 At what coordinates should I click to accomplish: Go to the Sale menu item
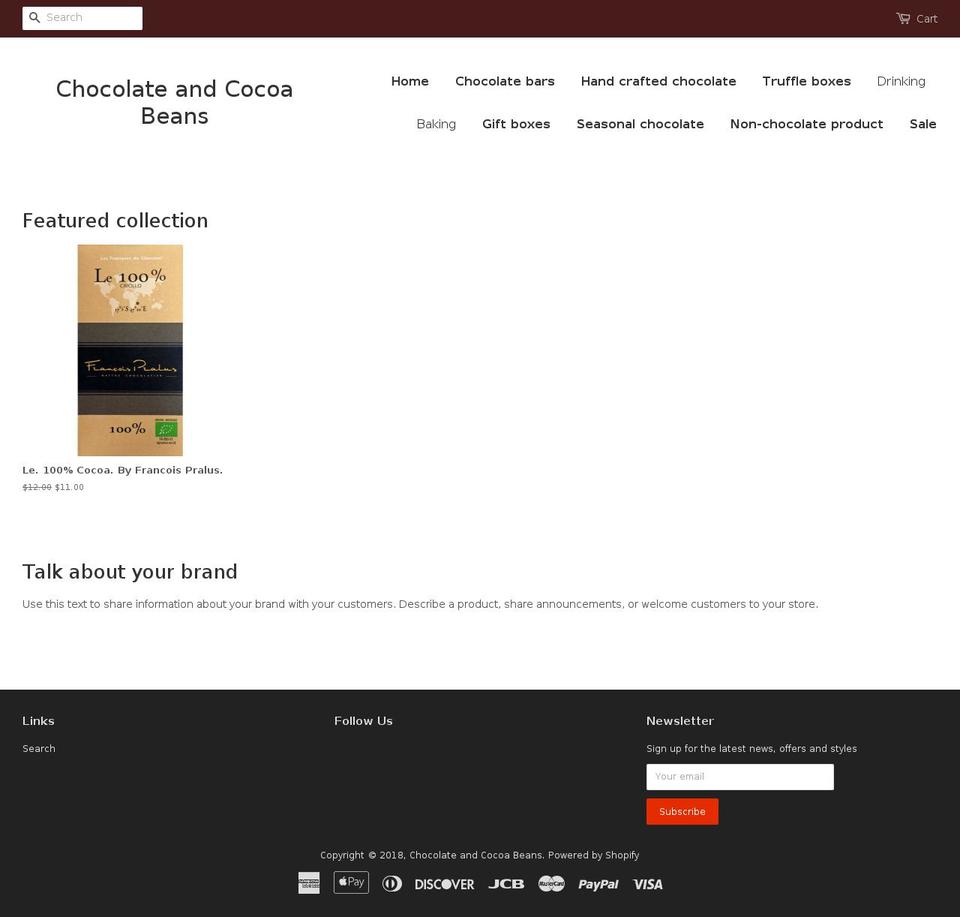923,124
